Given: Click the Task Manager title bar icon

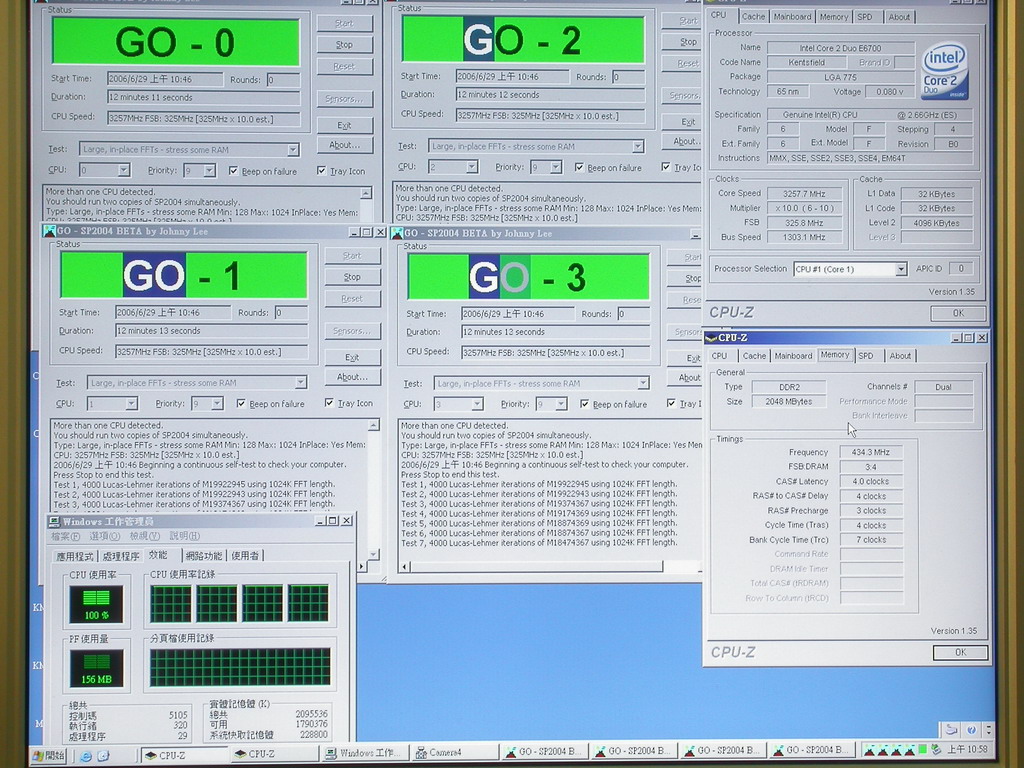Looking at the screenshot, I should click(54, 521).
